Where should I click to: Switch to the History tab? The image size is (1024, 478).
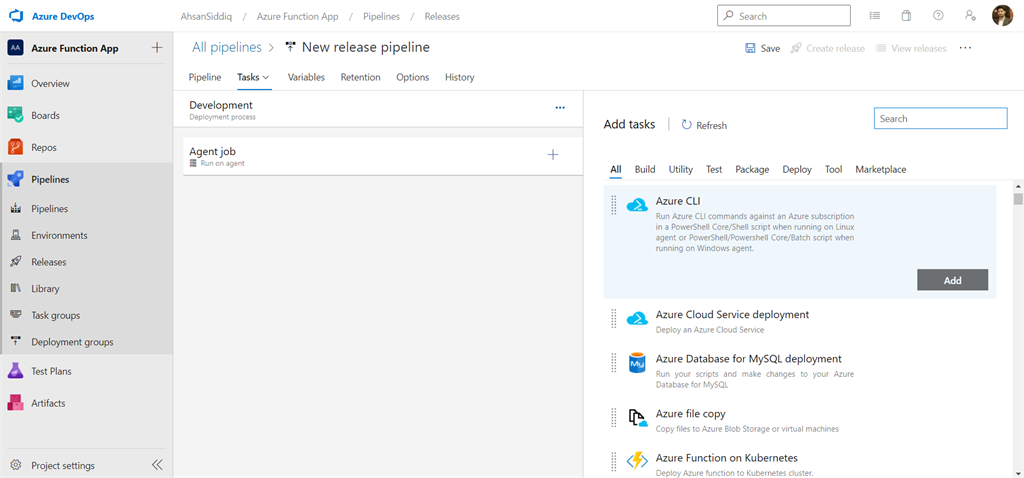[x=460, y=77]
